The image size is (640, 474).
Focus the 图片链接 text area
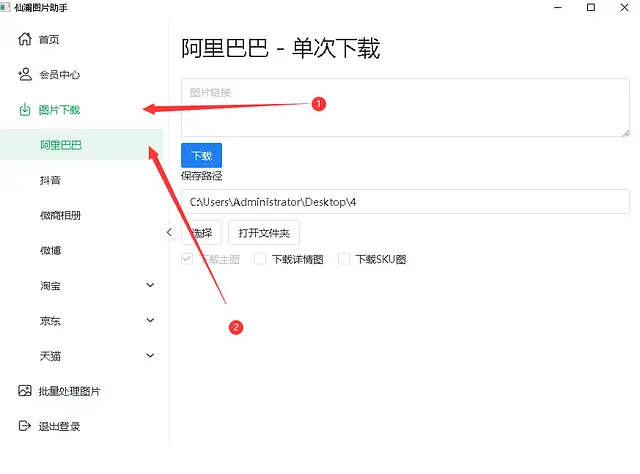click(x=405, y=107)
